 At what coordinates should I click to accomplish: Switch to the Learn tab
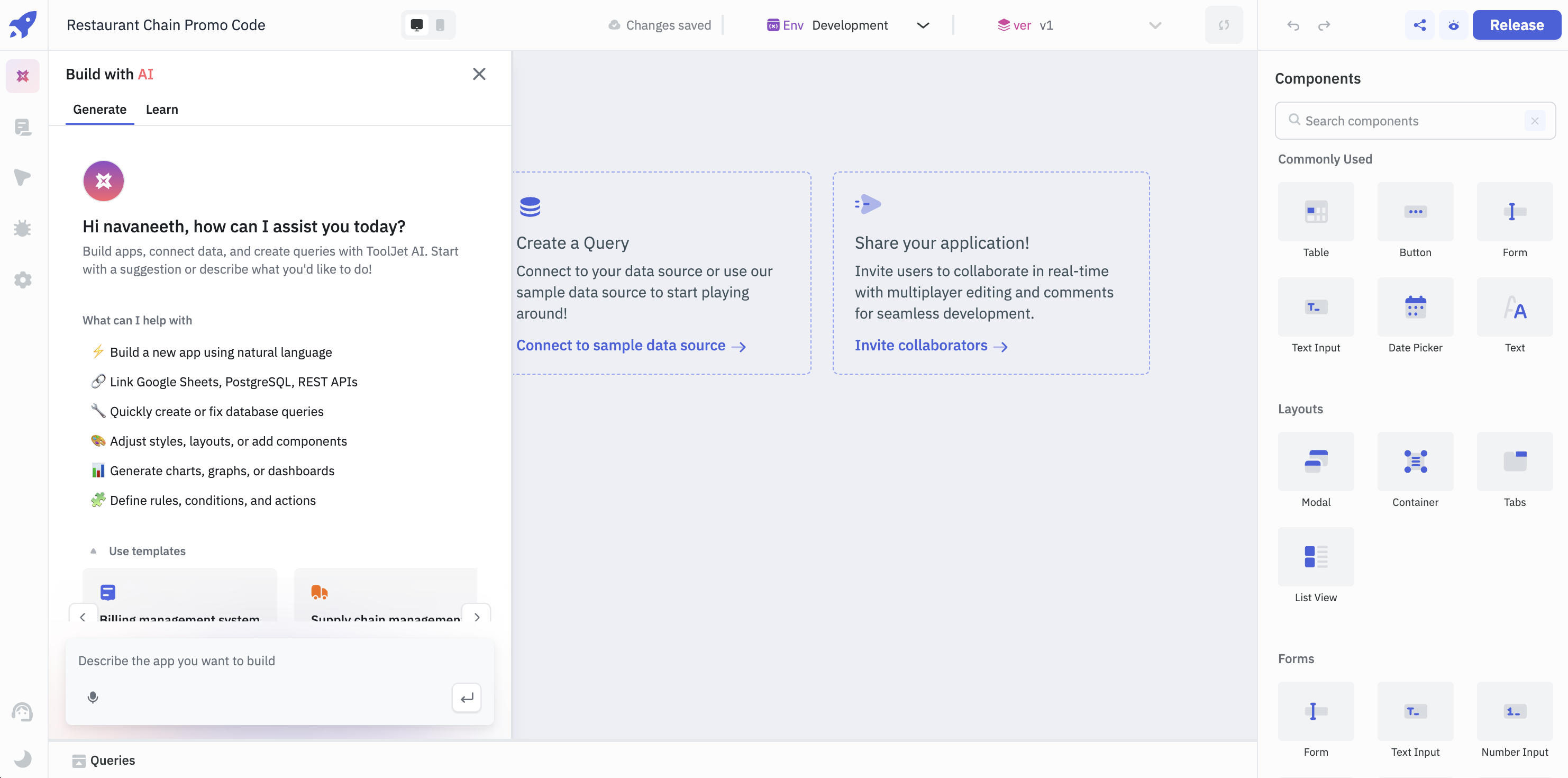[161, 110]
